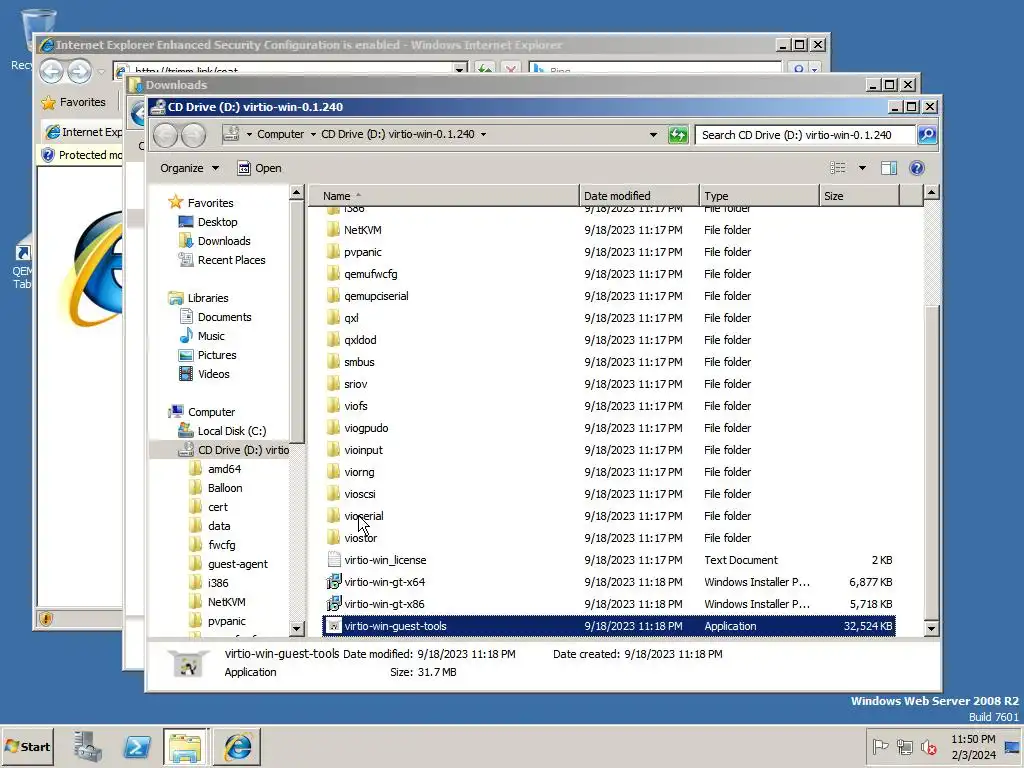This screenshot has height=768, width=1024.
Task: Select the virtio-win_license text document
Action: (385, 560)
